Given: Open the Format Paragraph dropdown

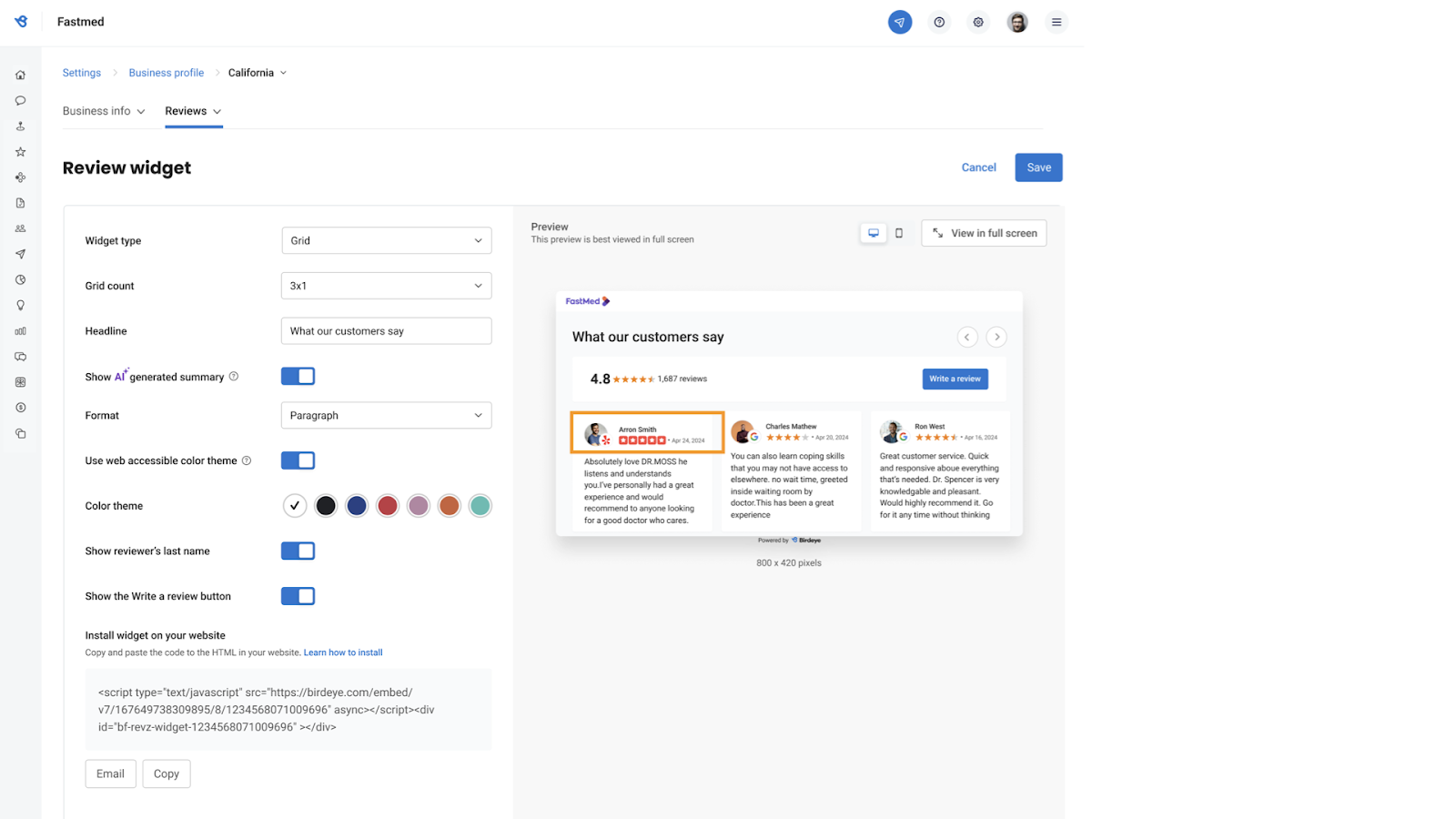Looking at the screenshot, I should click(x=386, y=415).
